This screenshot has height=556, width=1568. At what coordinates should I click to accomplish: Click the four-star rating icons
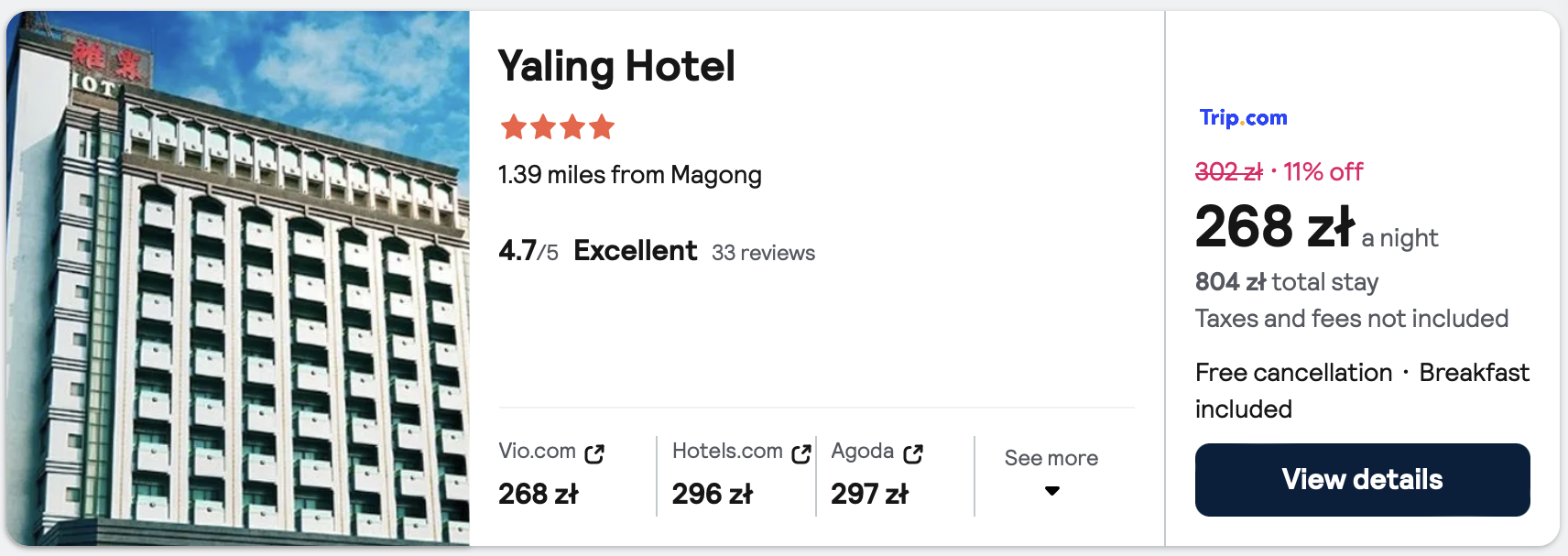(557, 126)
